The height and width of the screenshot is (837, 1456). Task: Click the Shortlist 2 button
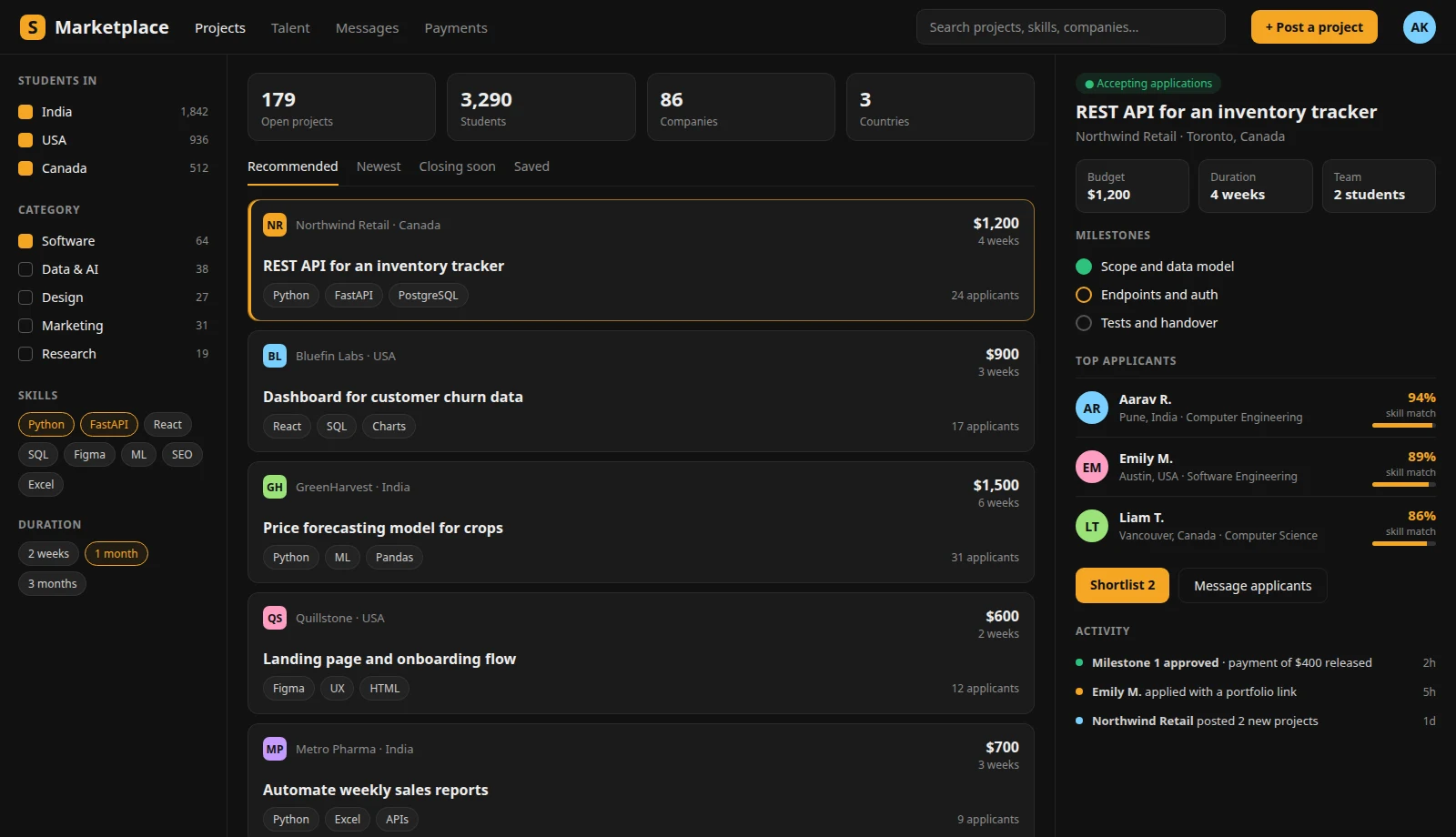point(1122,585)
